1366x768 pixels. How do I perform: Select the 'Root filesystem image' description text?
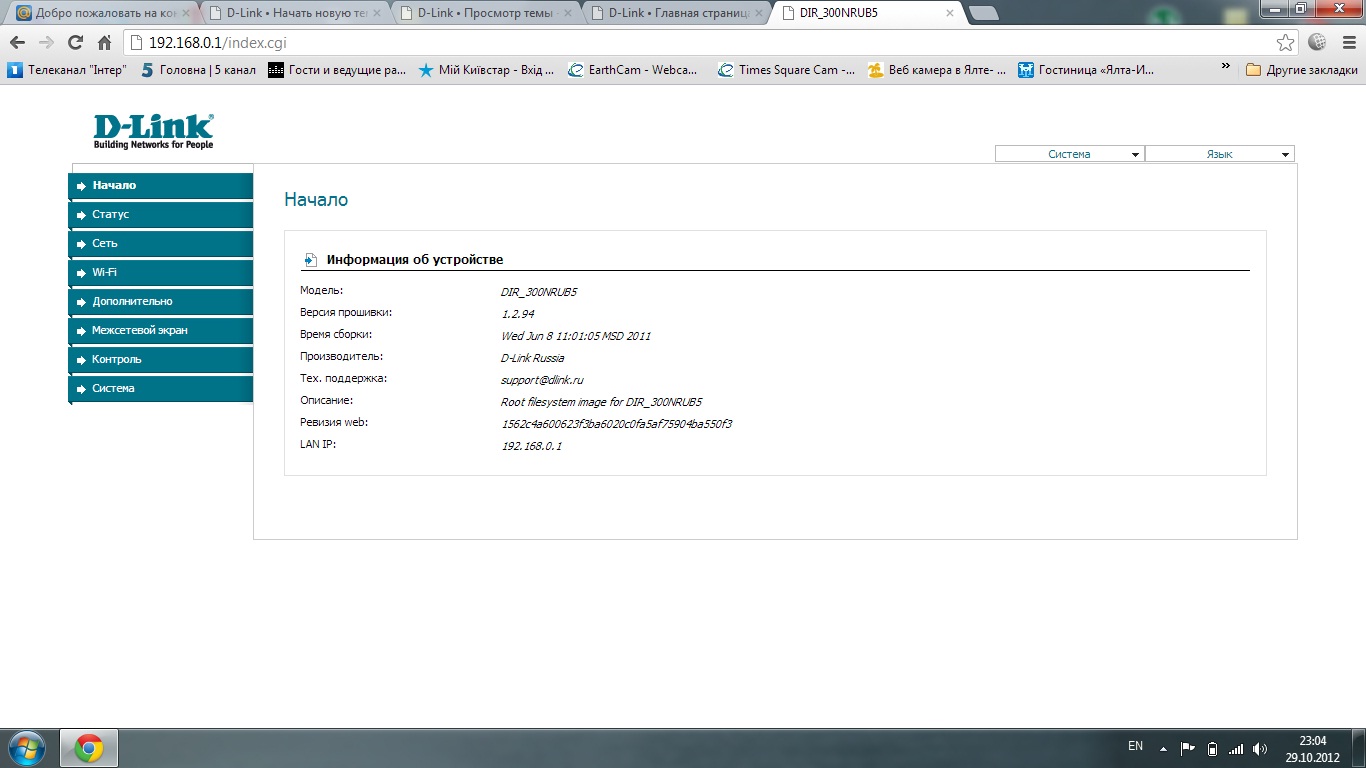coord(601,402)
